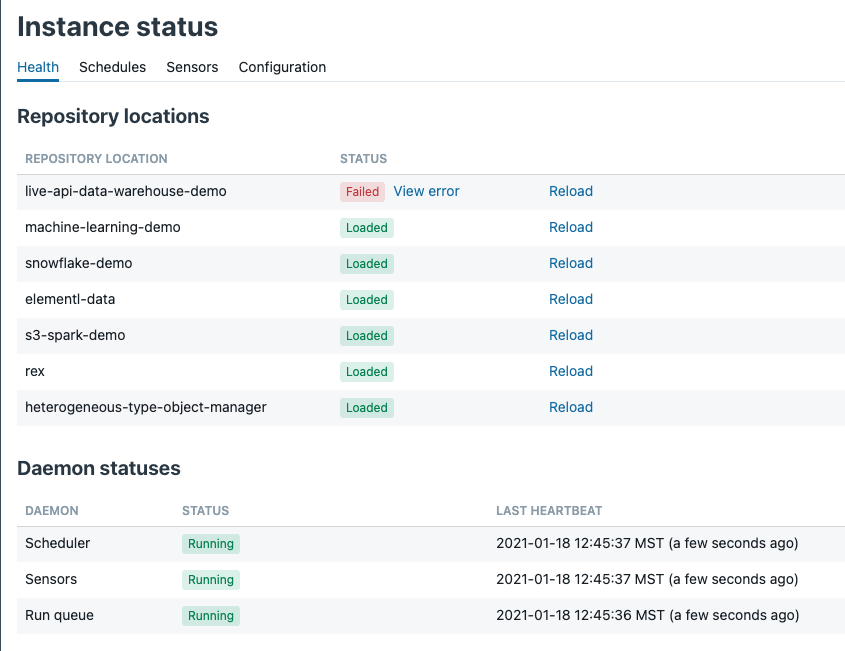Click Running badge for Run queue
The width and height of the screenshot is (845, 651).
click(211, 616)
